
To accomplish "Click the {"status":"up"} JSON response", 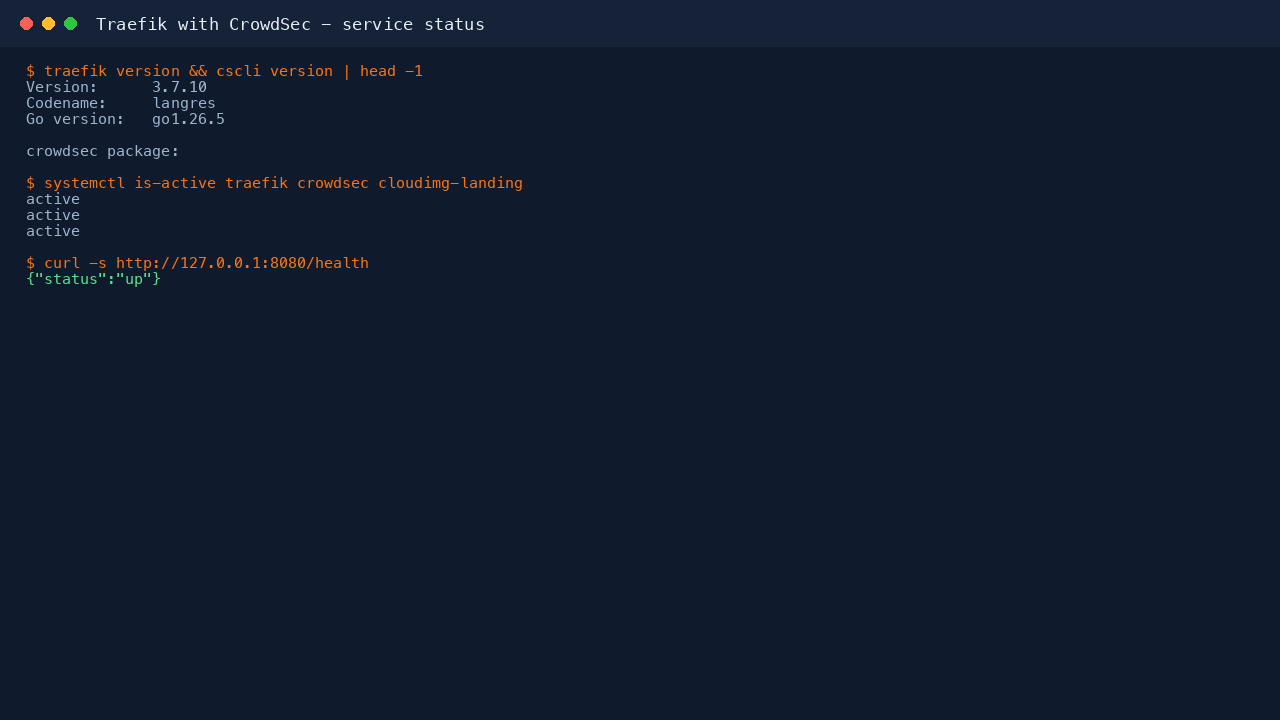I will (93, 279).
